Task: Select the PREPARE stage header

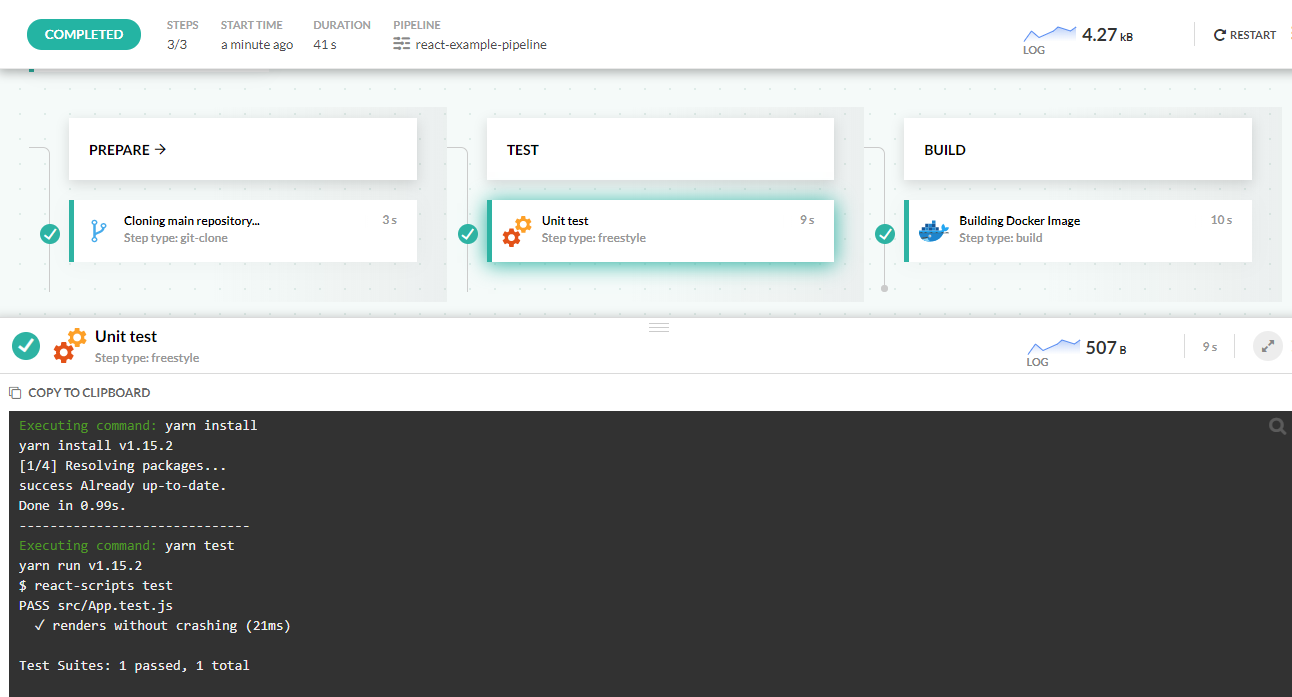Action: point(243,150)
